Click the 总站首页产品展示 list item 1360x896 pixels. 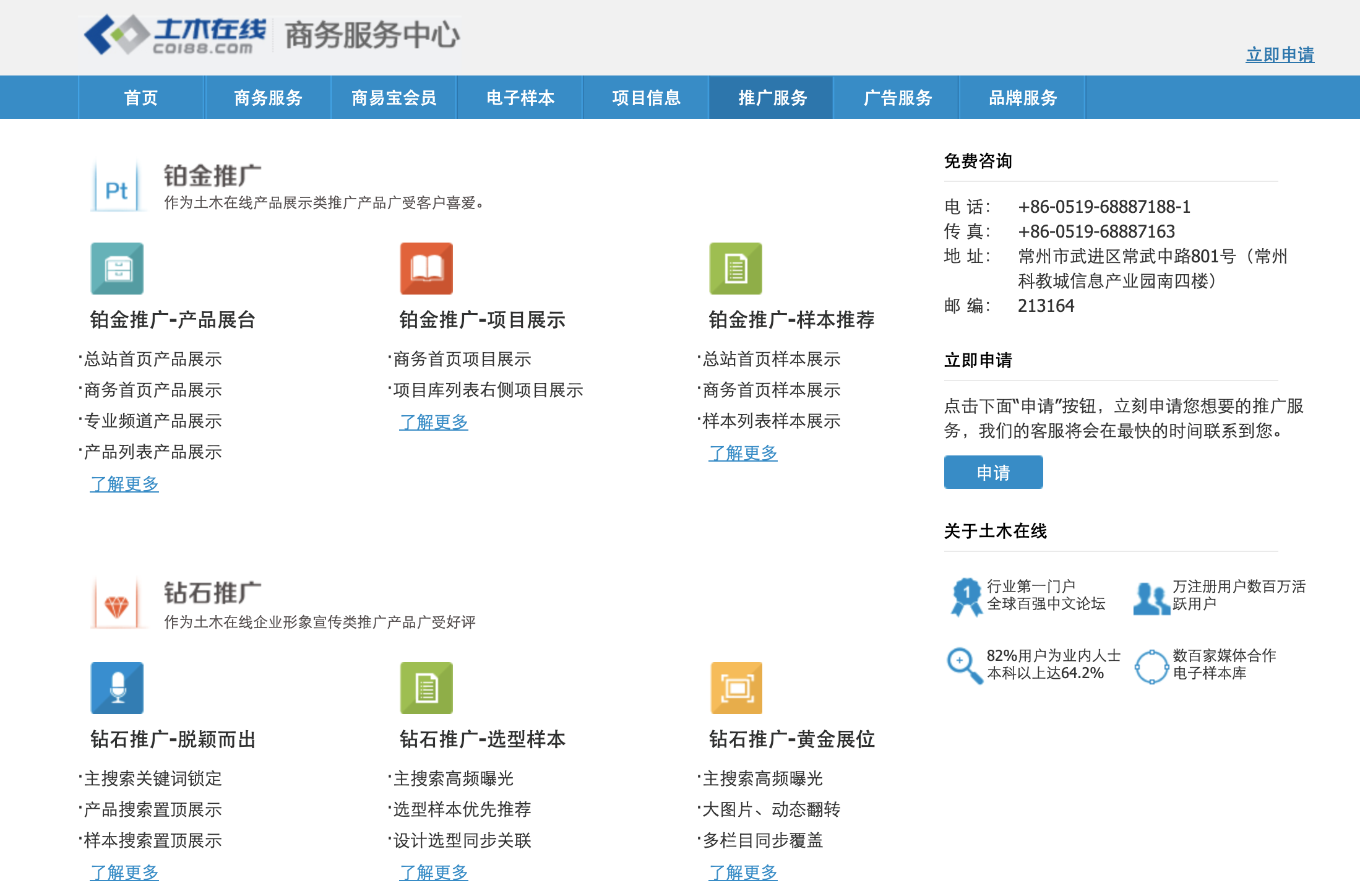tap(150, 359)
